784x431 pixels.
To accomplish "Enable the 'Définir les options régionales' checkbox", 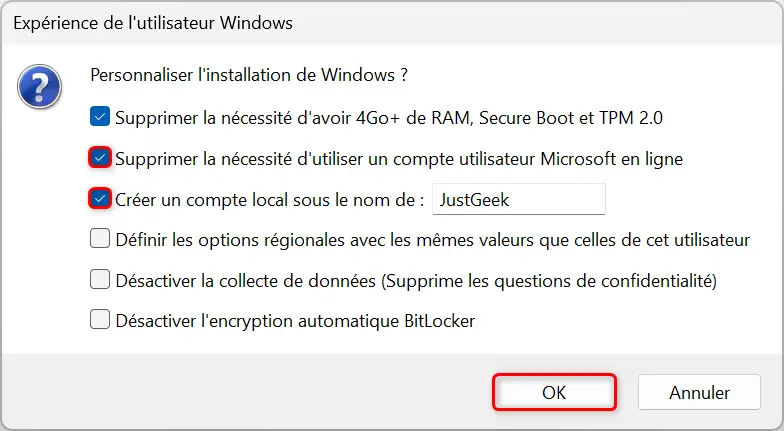I will [100, 238].
